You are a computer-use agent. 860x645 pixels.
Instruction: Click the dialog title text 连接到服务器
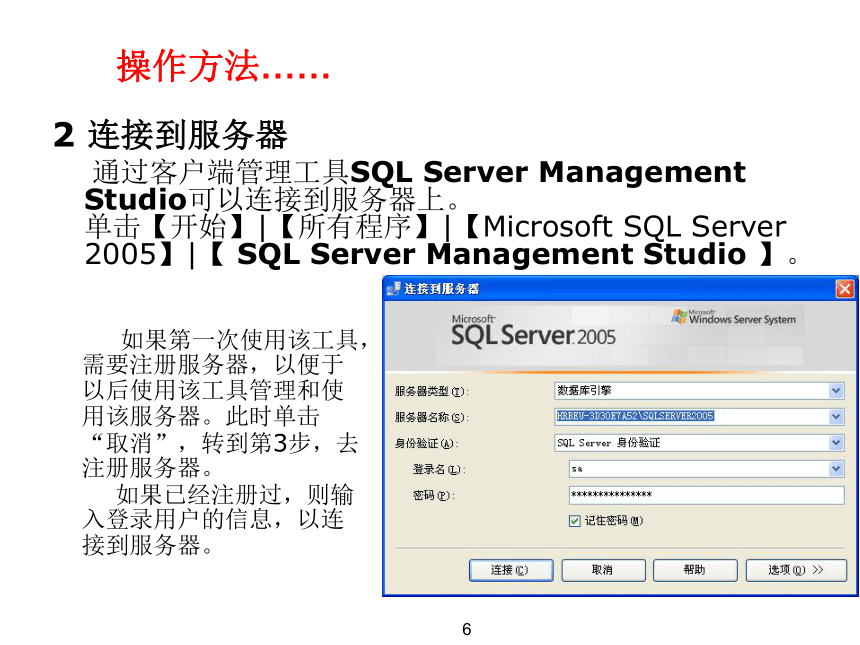[x=442, y=288]
